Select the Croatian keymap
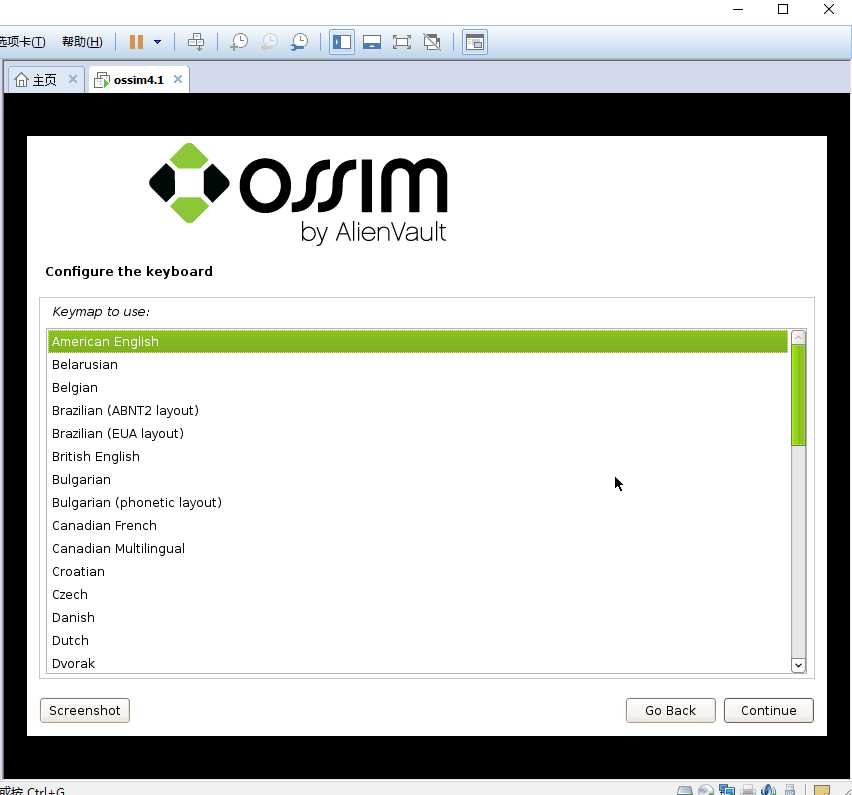The width and height of the screenshot is (852, 795). 417,572
